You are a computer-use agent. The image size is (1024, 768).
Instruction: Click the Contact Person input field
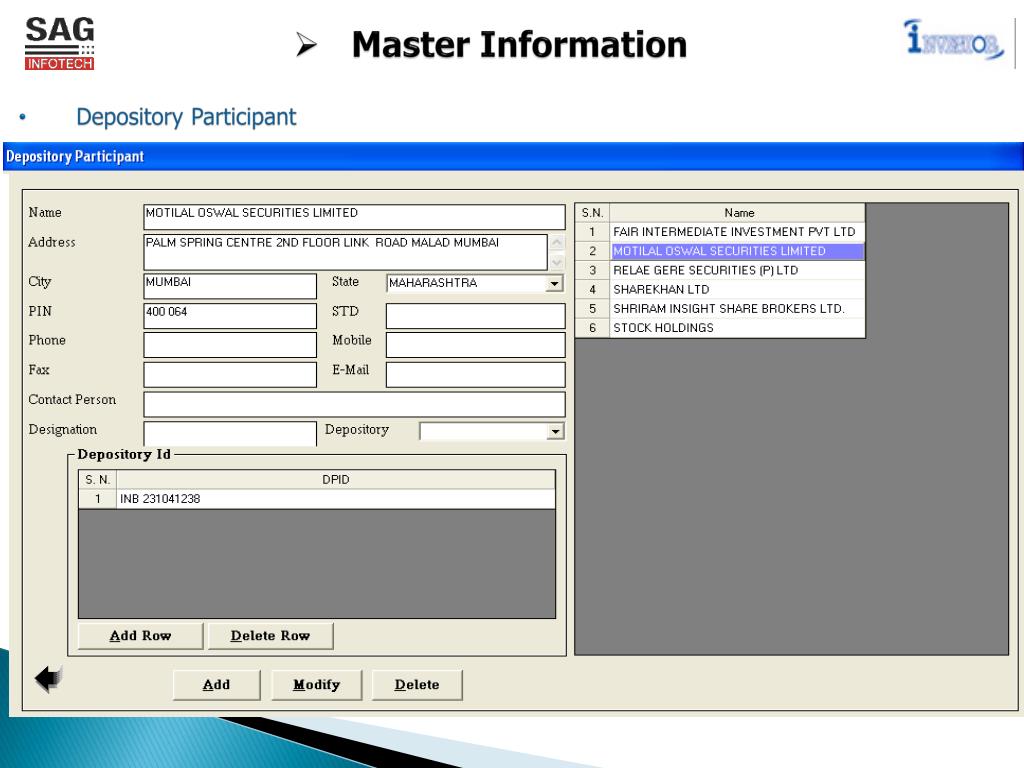[x=354, y=404]
